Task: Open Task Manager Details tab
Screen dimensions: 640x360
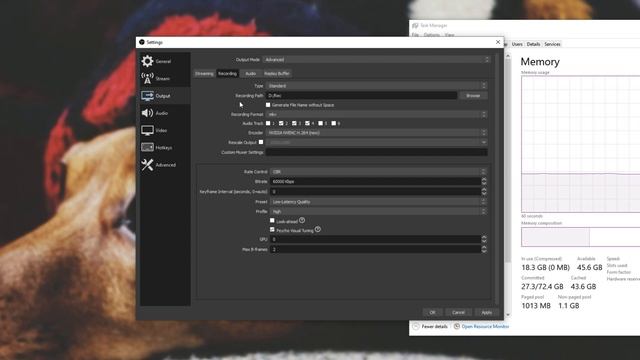Action: pyautogui.click(x=533, y=44)
